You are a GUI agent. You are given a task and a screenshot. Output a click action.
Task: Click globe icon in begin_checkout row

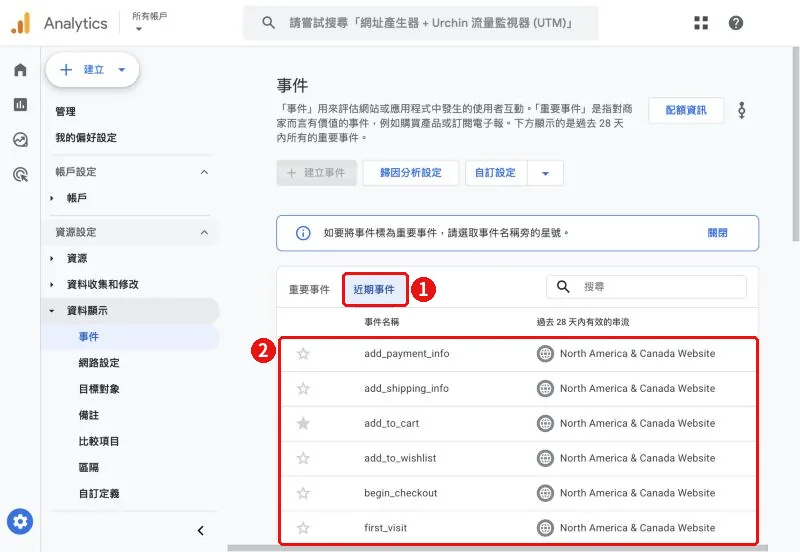click(x=545, y=493)
